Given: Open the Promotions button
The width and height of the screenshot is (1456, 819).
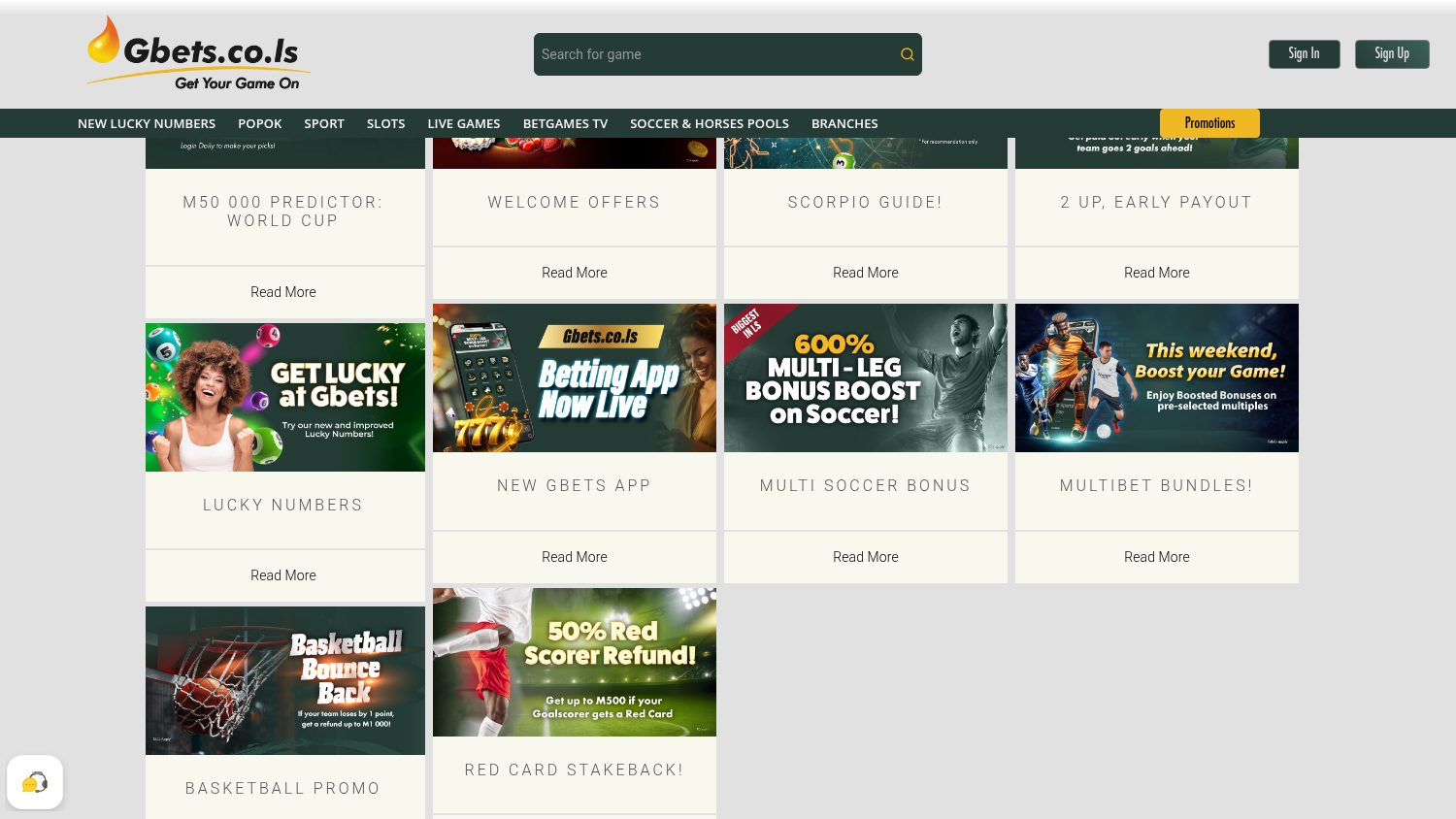Looking at the screenshot, I should 1209,123.
